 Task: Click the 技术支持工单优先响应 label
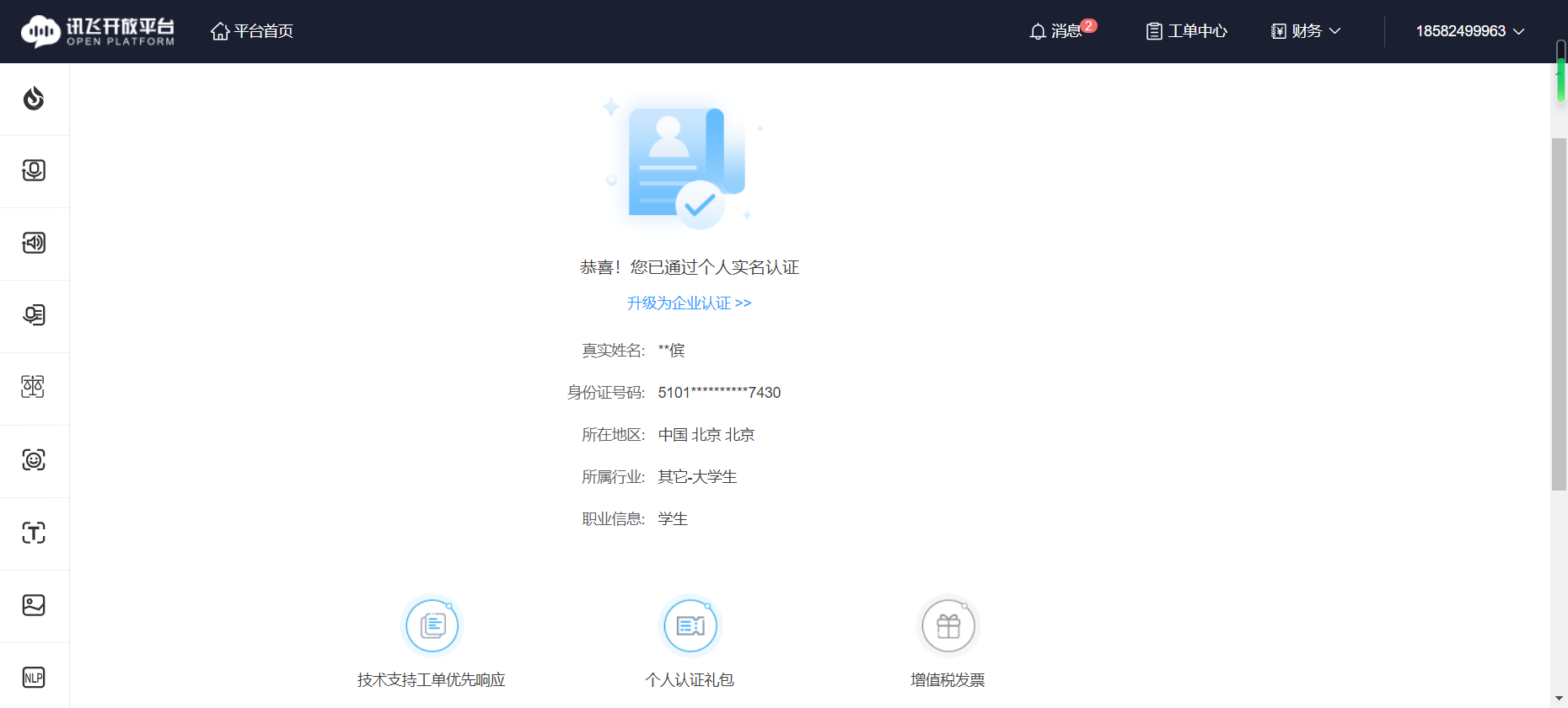coord(432,680)
